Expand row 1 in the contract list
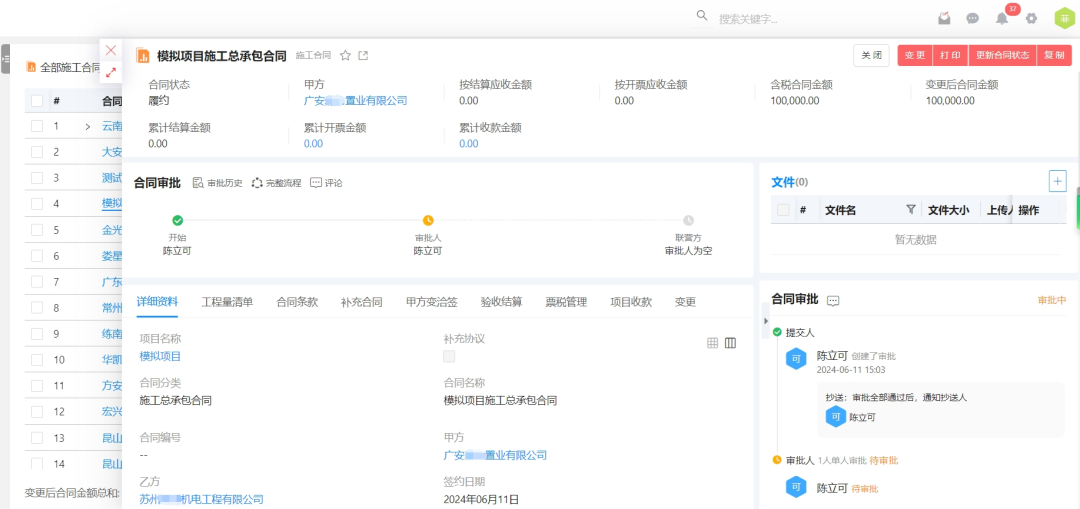Screen dimensions: 1080x509 point(88,127)
